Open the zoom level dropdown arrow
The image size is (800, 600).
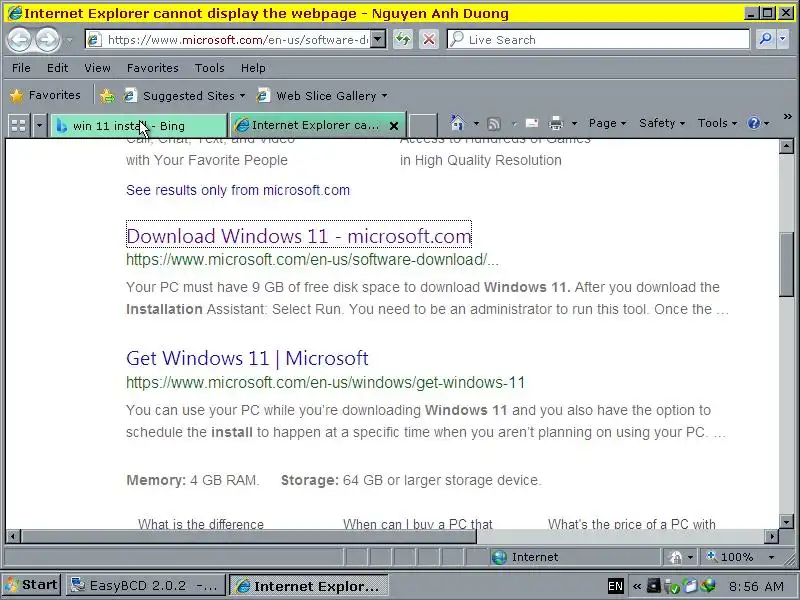pyautogui.click(x=771, y=557)
